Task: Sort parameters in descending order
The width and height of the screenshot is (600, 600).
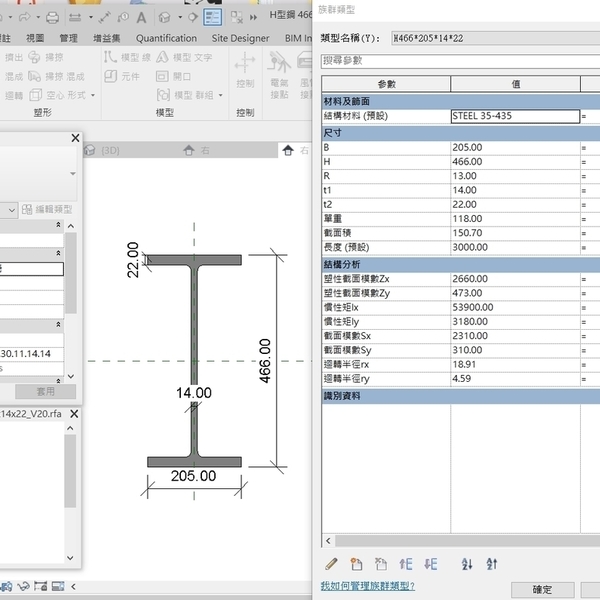Action: coord(491,564)
